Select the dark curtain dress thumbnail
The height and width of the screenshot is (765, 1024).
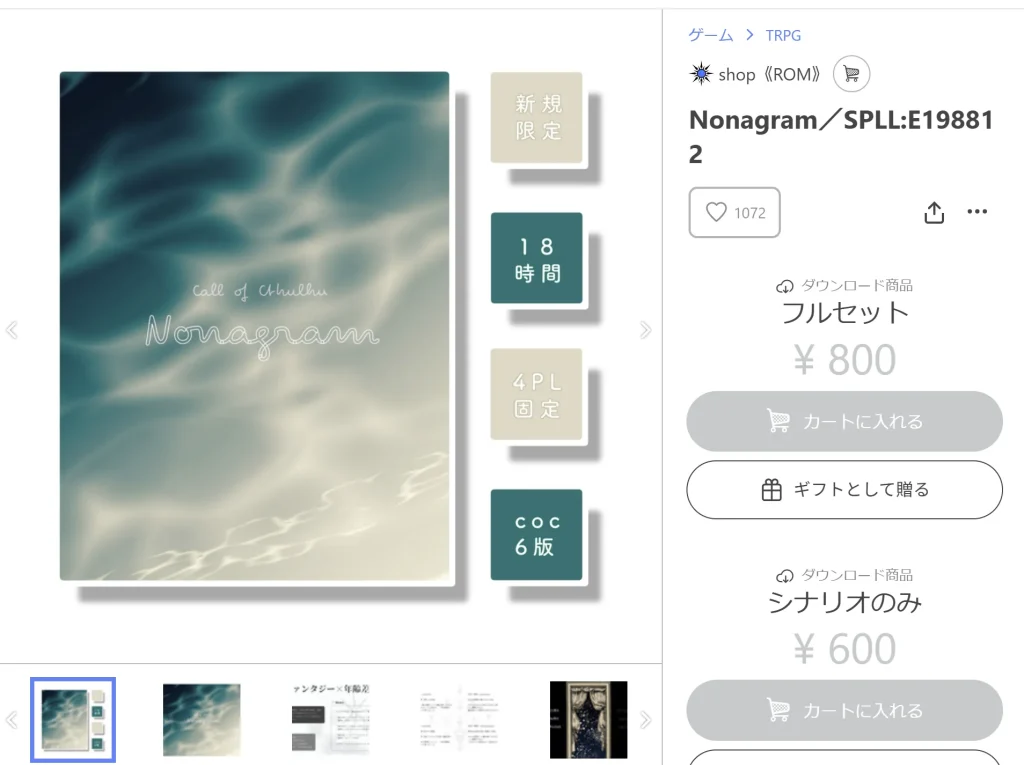[588, 720]
